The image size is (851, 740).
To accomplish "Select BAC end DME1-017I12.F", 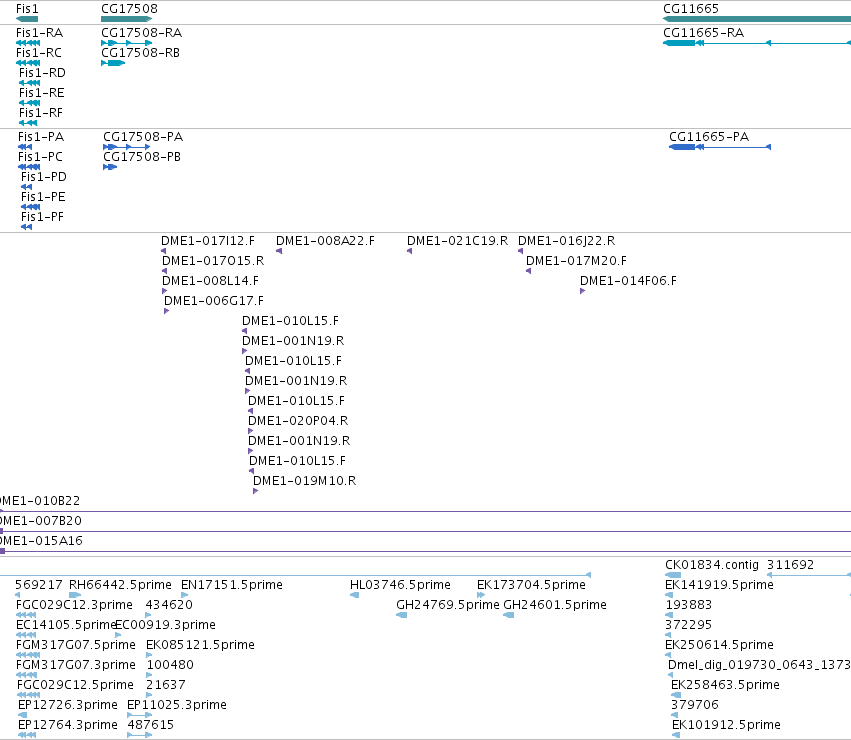I will tap(207, 241).
